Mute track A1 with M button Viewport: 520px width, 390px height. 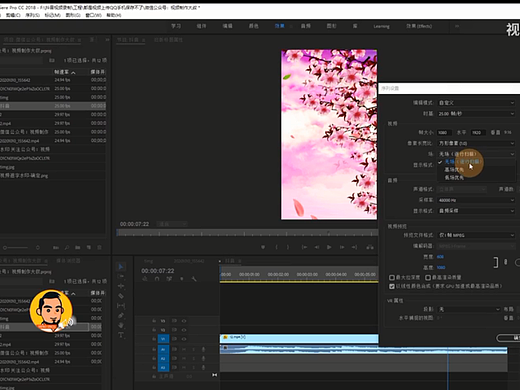184,349
